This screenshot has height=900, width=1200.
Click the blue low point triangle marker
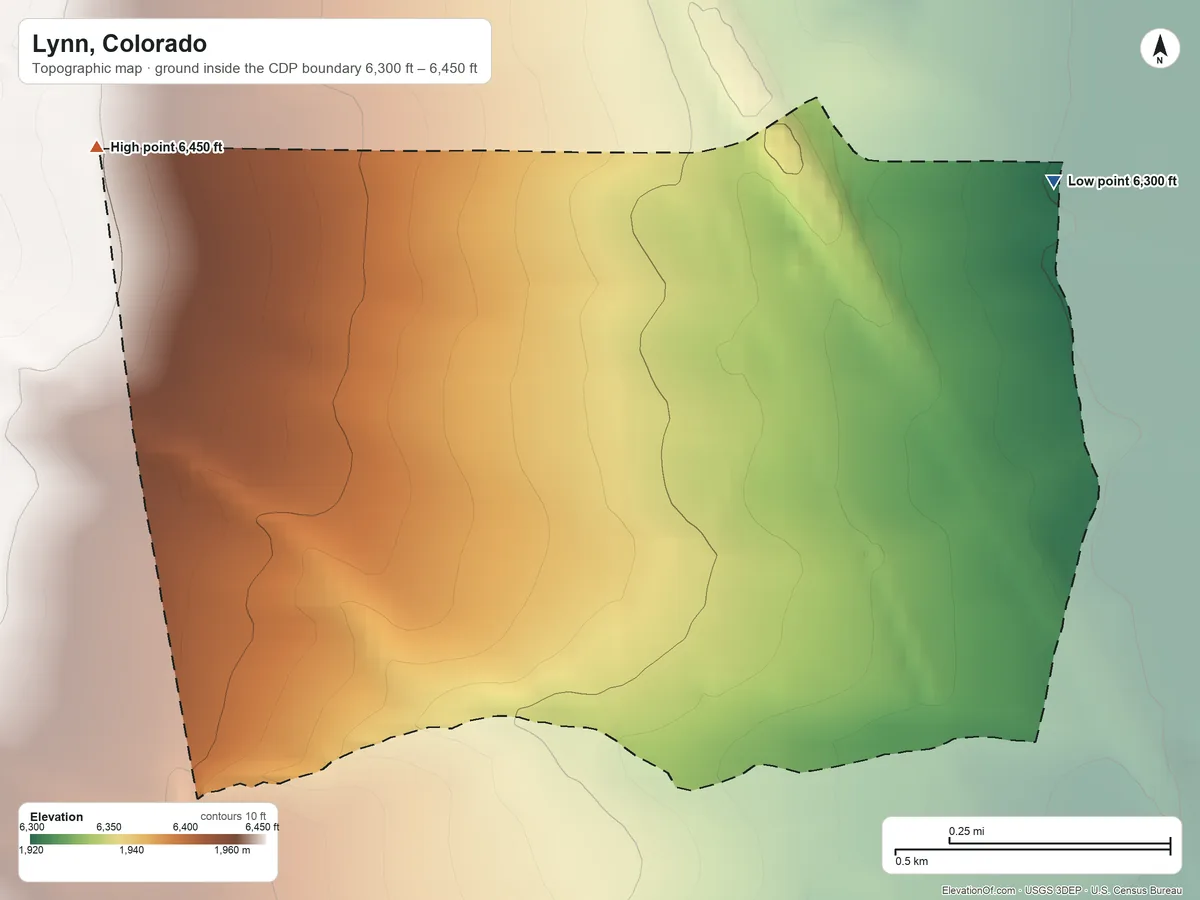(x=1052, y=181)
